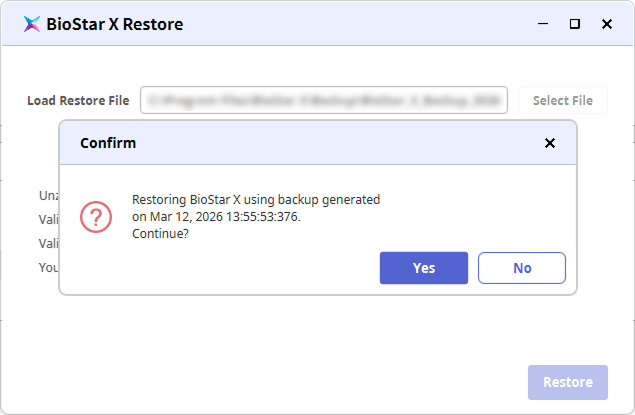Click the partially hidden 'Unz' status line
This screenshot has height=415, width=635.
[48, 196]
